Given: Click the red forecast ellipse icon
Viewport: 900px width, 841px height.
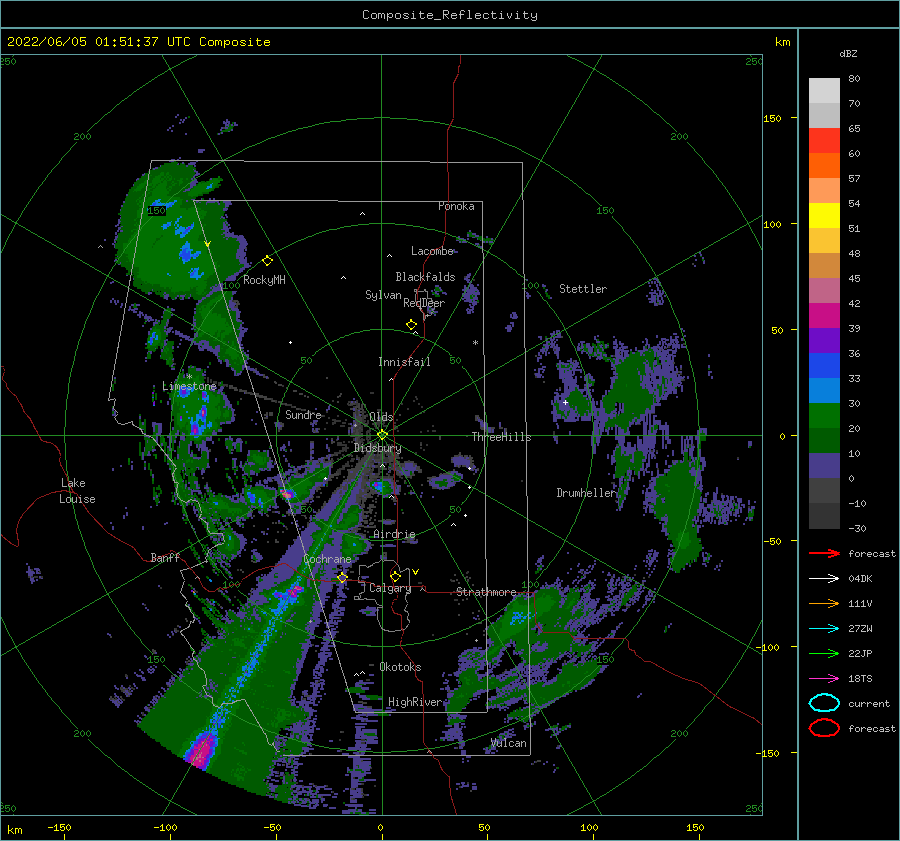Looking at the screenshot, I should click(824, 728).
